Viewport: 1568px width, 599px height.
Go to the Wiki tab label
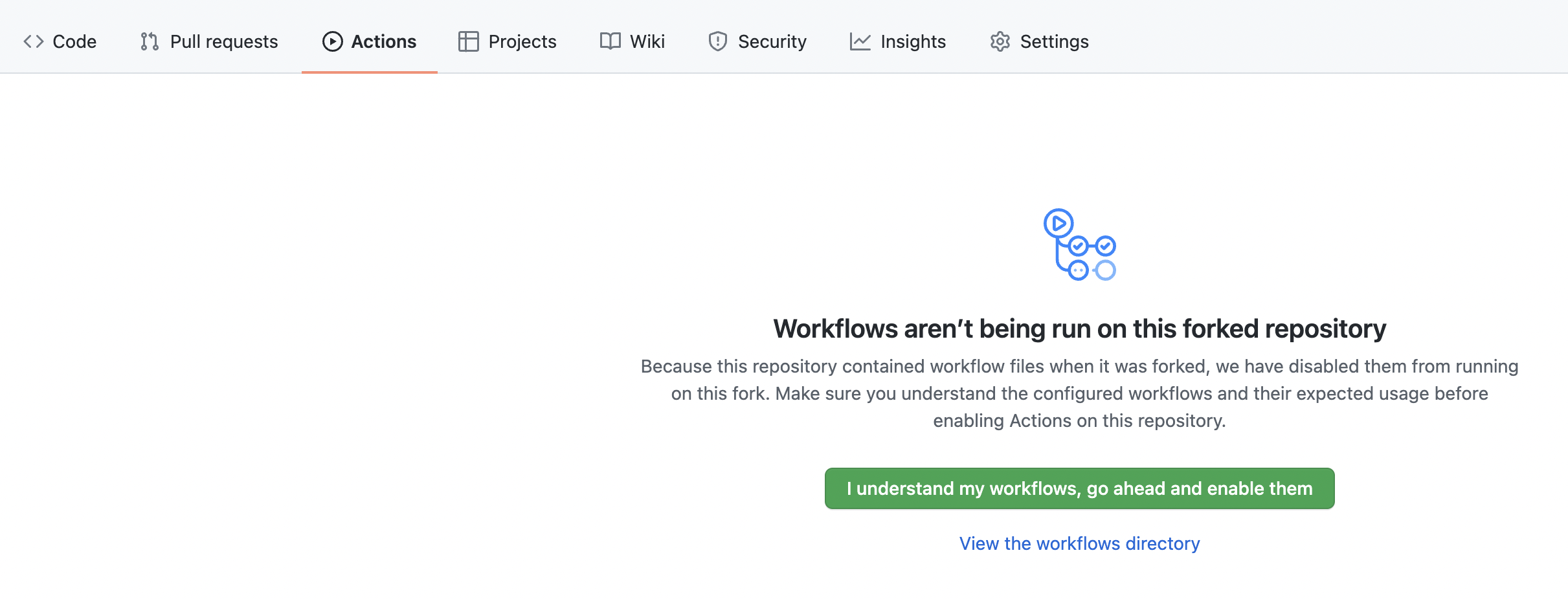647,41
